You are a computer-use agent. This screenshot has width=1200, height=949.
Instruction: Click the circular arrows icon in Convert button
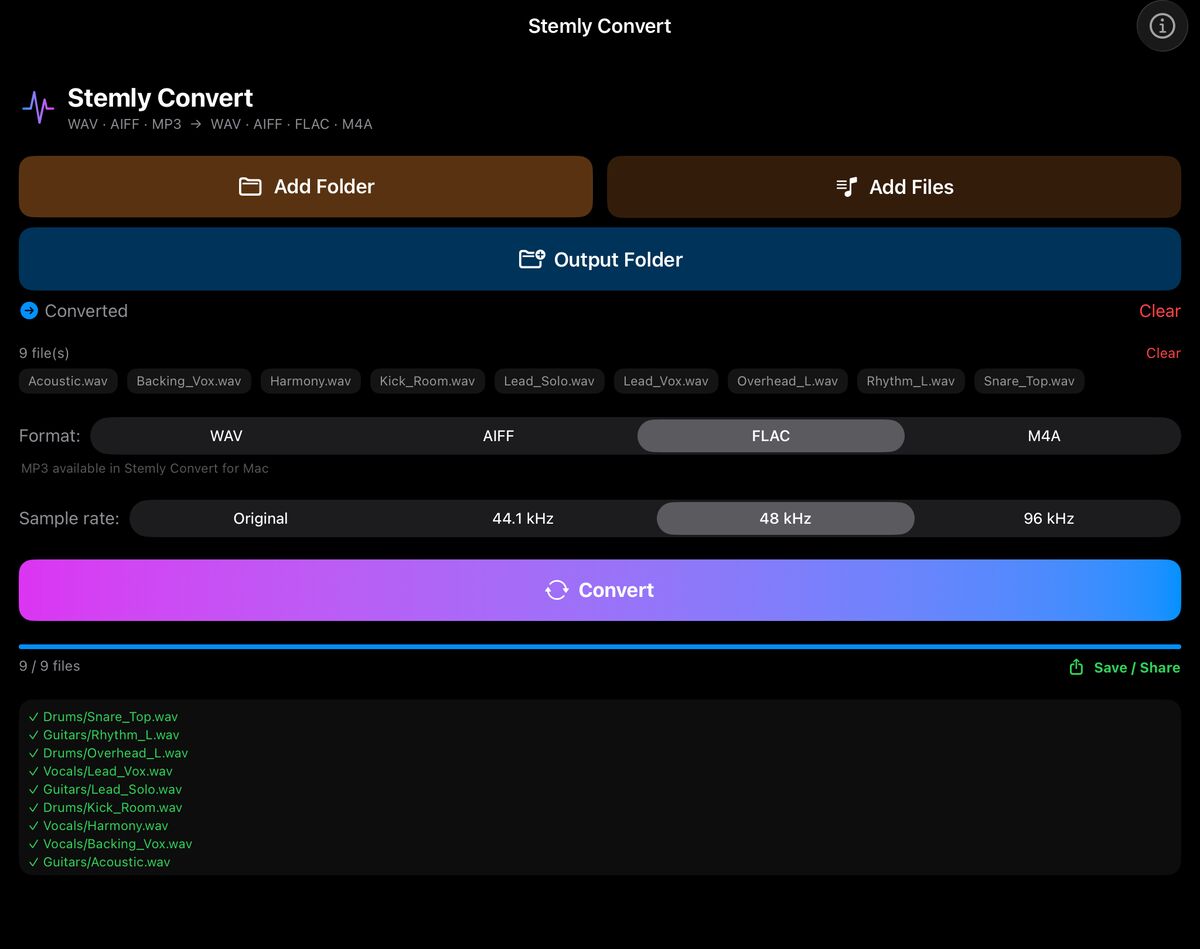coord(557,590)
